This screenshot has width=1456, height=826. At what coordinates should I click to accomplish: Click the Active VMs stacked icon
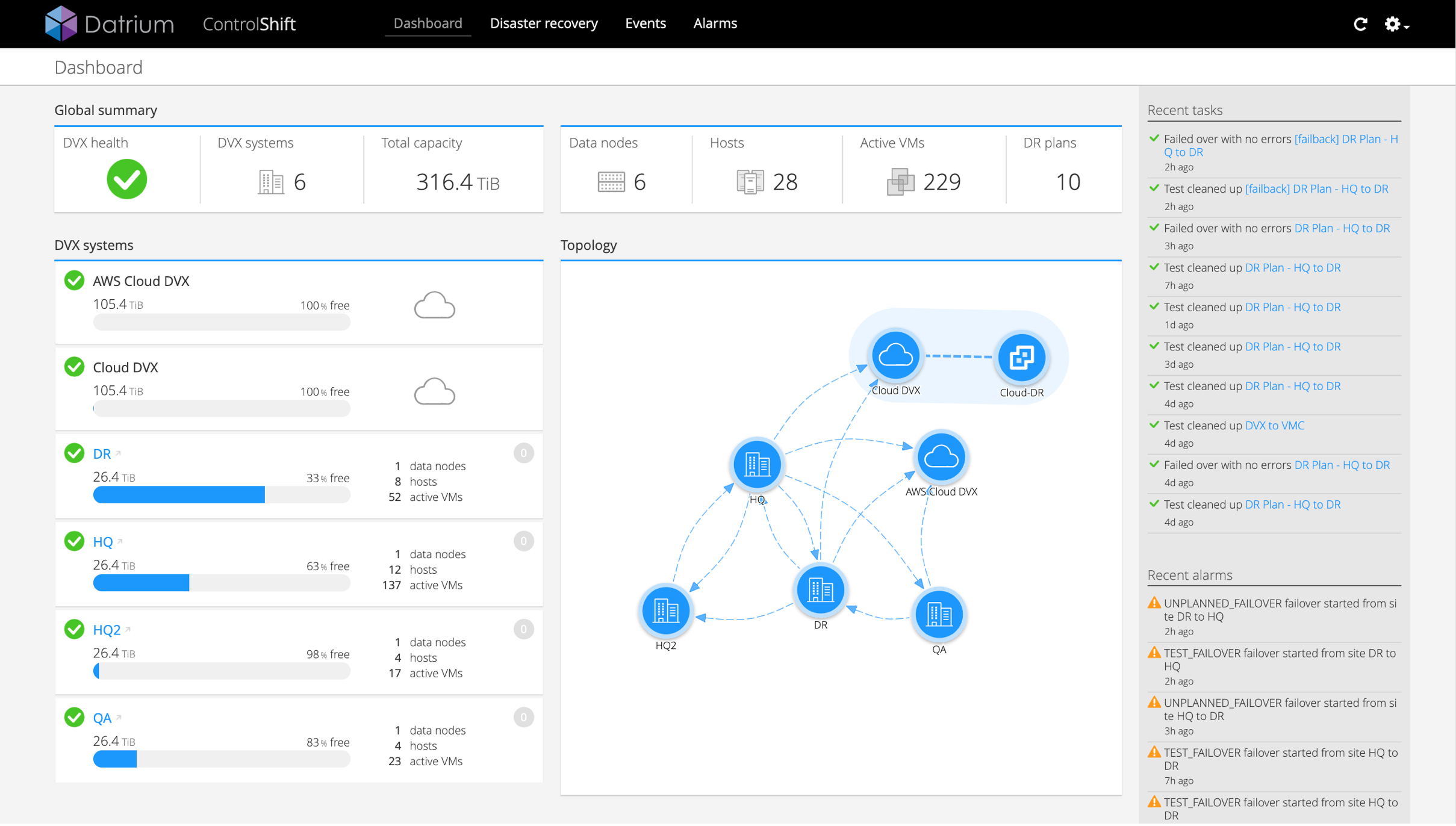click(901, 182)
